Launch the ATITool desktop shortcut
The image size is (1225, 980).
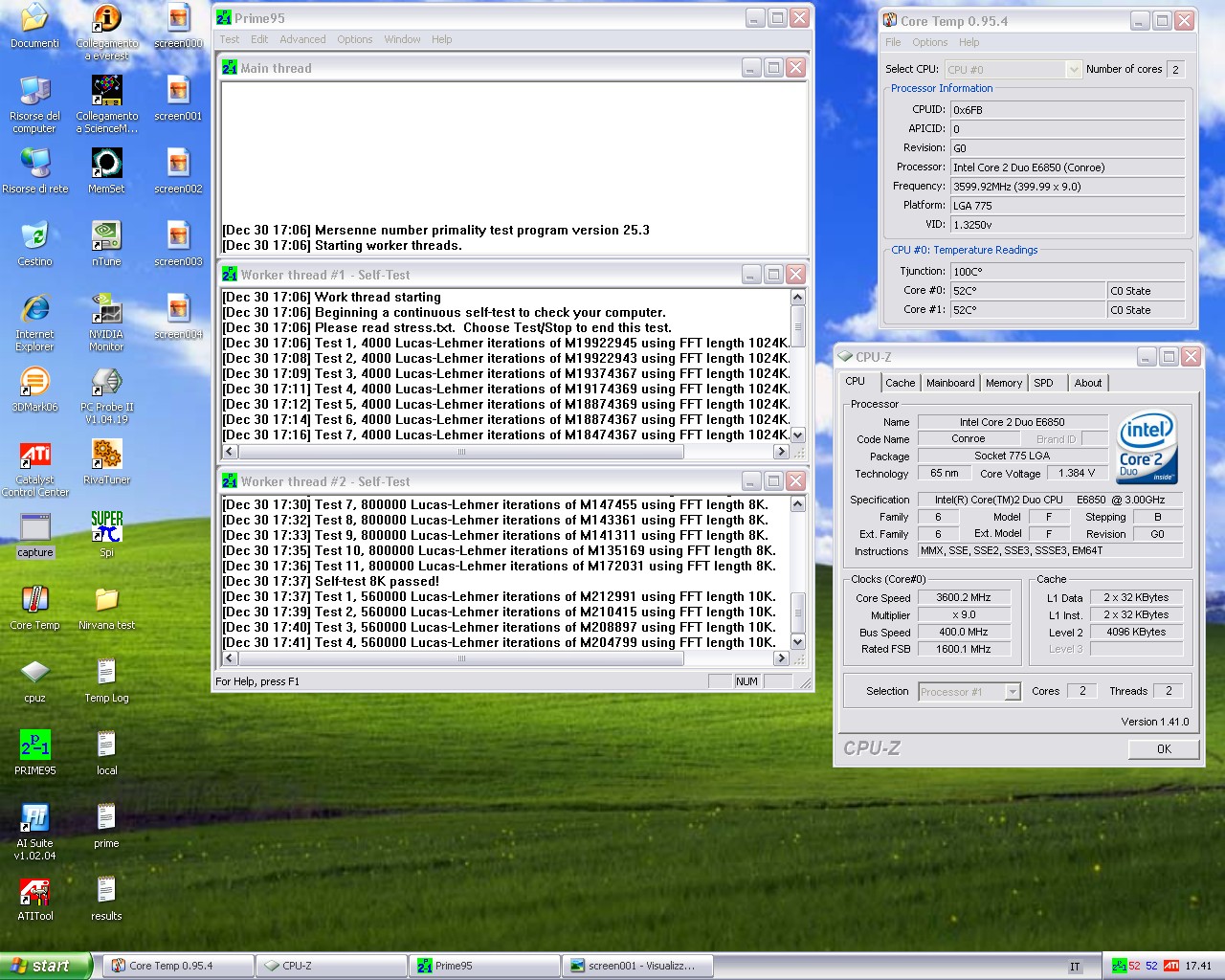34,899
